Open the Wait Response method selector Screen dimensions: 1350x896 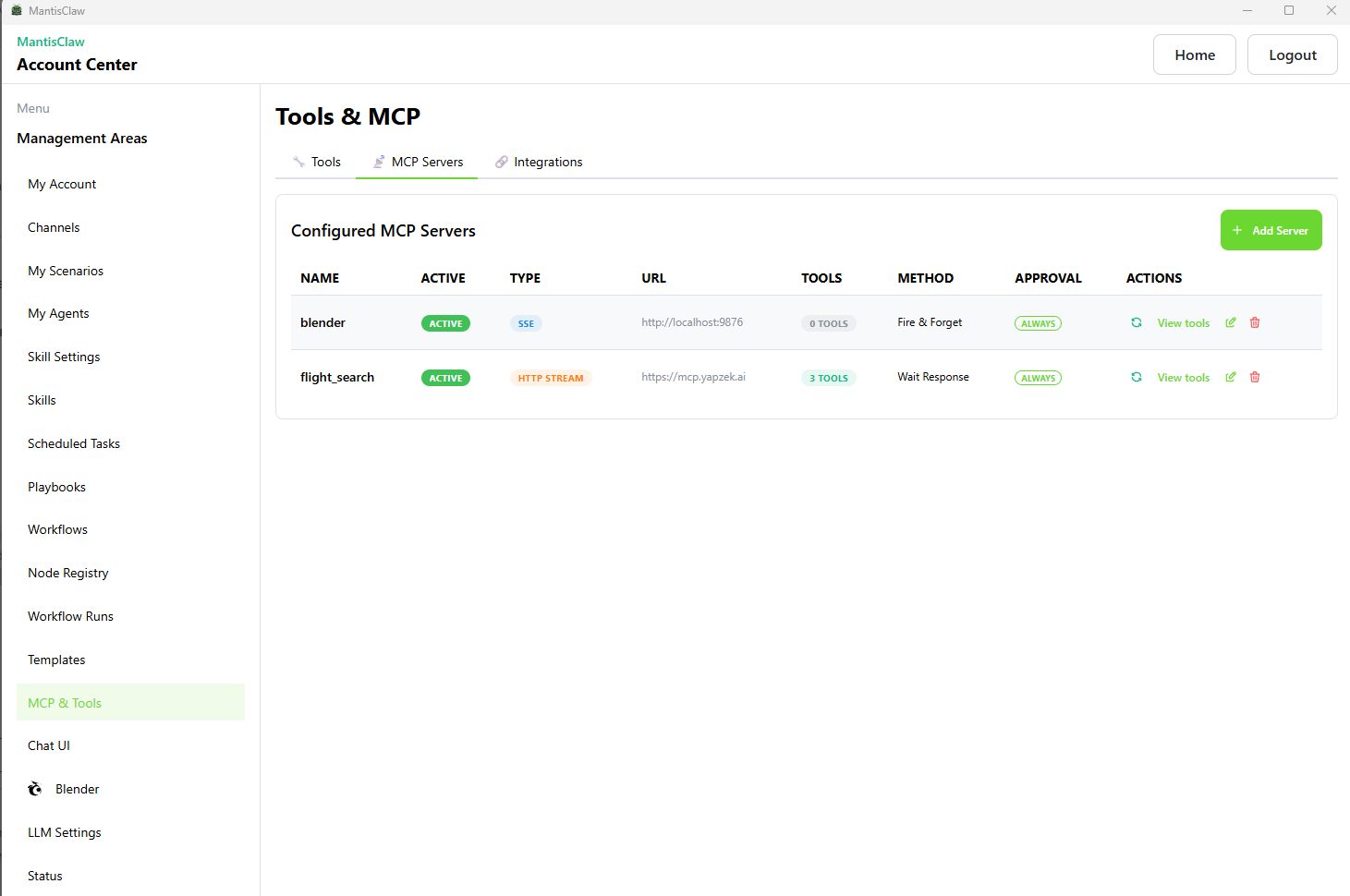pos(932,377)
